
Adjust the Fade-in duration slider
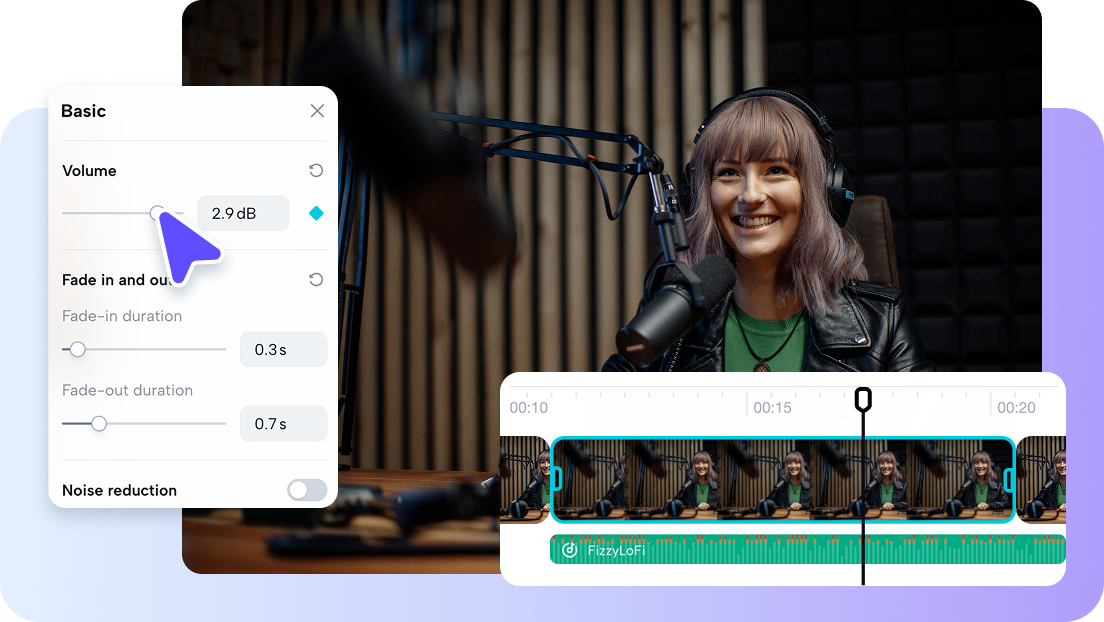78,349
